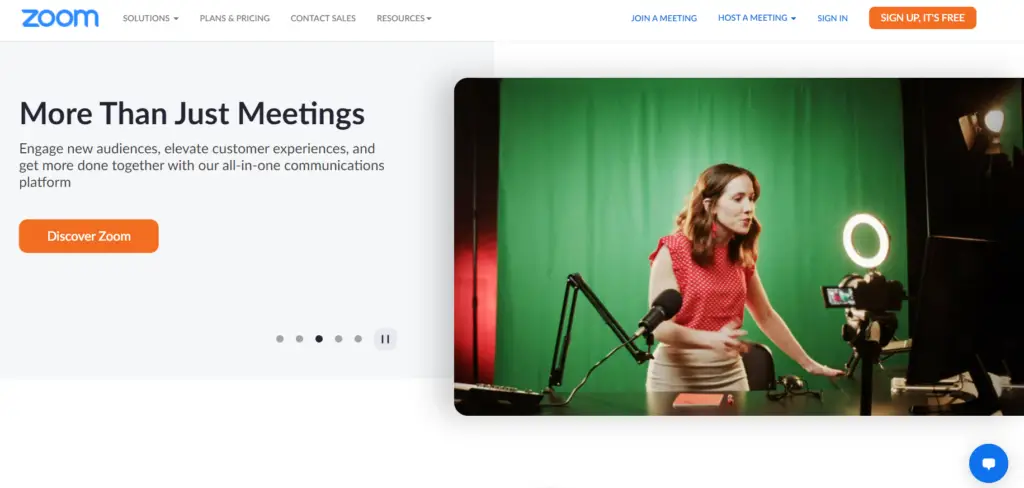Go to Contact Sales
The width and height of the screenshot is (1024, 488).
pos(323,18)
